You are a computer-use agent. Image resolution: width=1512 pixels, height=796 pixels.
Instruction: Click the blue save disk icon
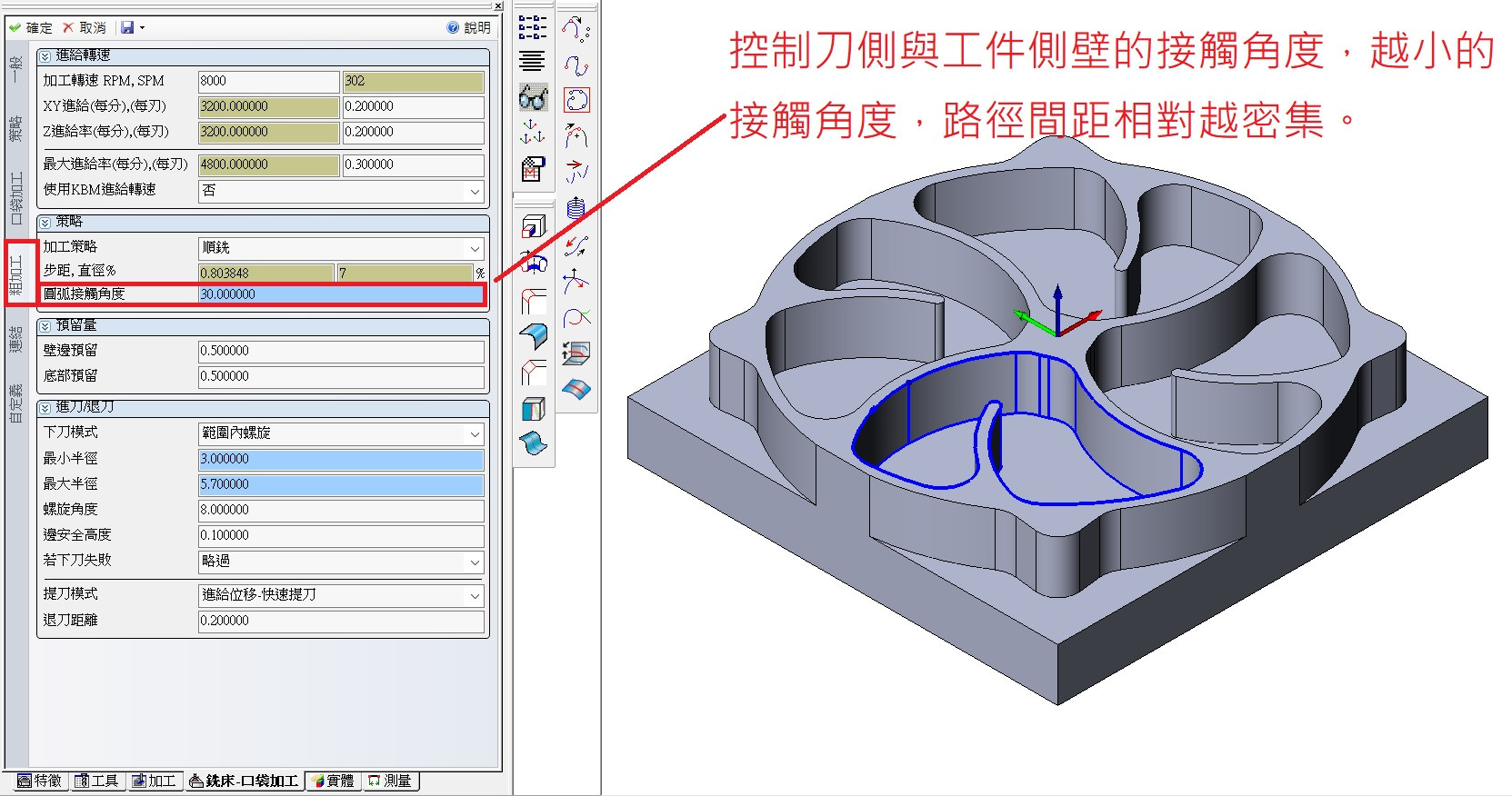tap(127, 28)
